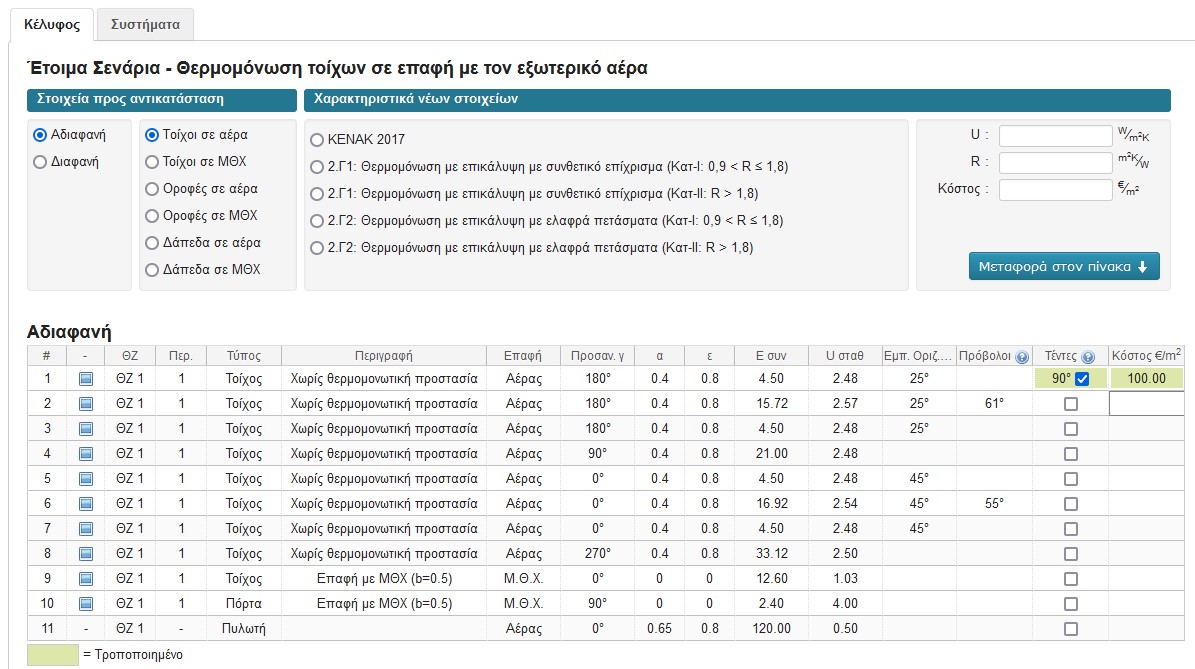Click the Κόστος input field at top
The width and height of the screenshot is (1195, 669).
1055,189
